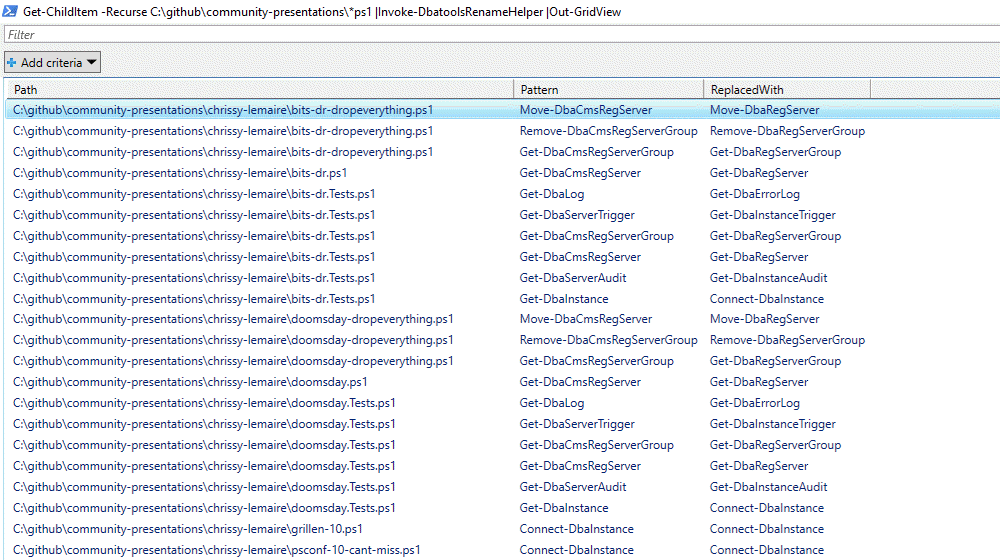The image size is (1000, 560).
Task: Select the bits-dr.ps1 file row
Action: click(180, 173)
